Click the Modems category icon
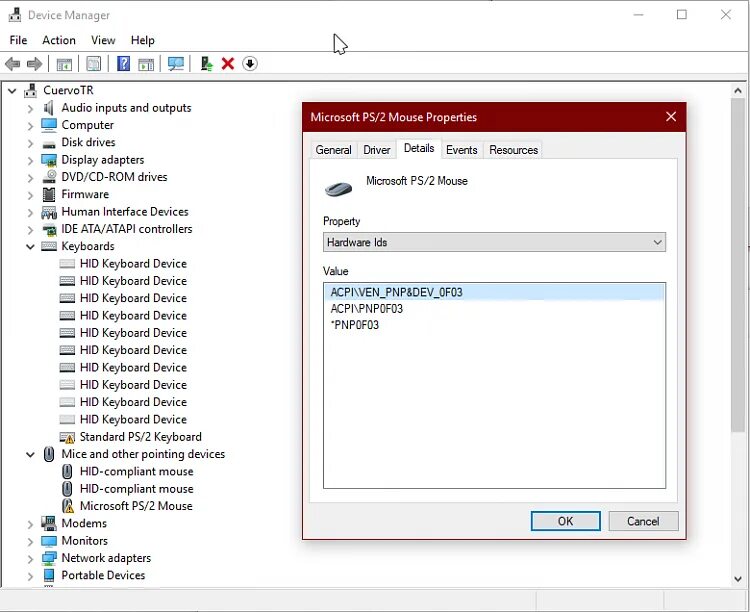Viewport: 750px width, 612px height. coord(49,523)
